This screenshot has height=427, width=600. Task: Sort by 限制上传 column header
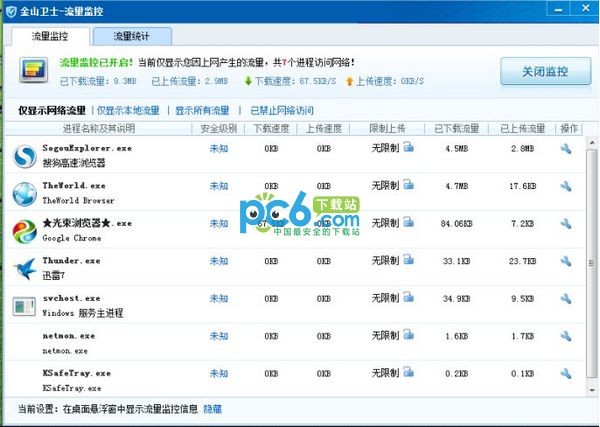click(387, 129)
